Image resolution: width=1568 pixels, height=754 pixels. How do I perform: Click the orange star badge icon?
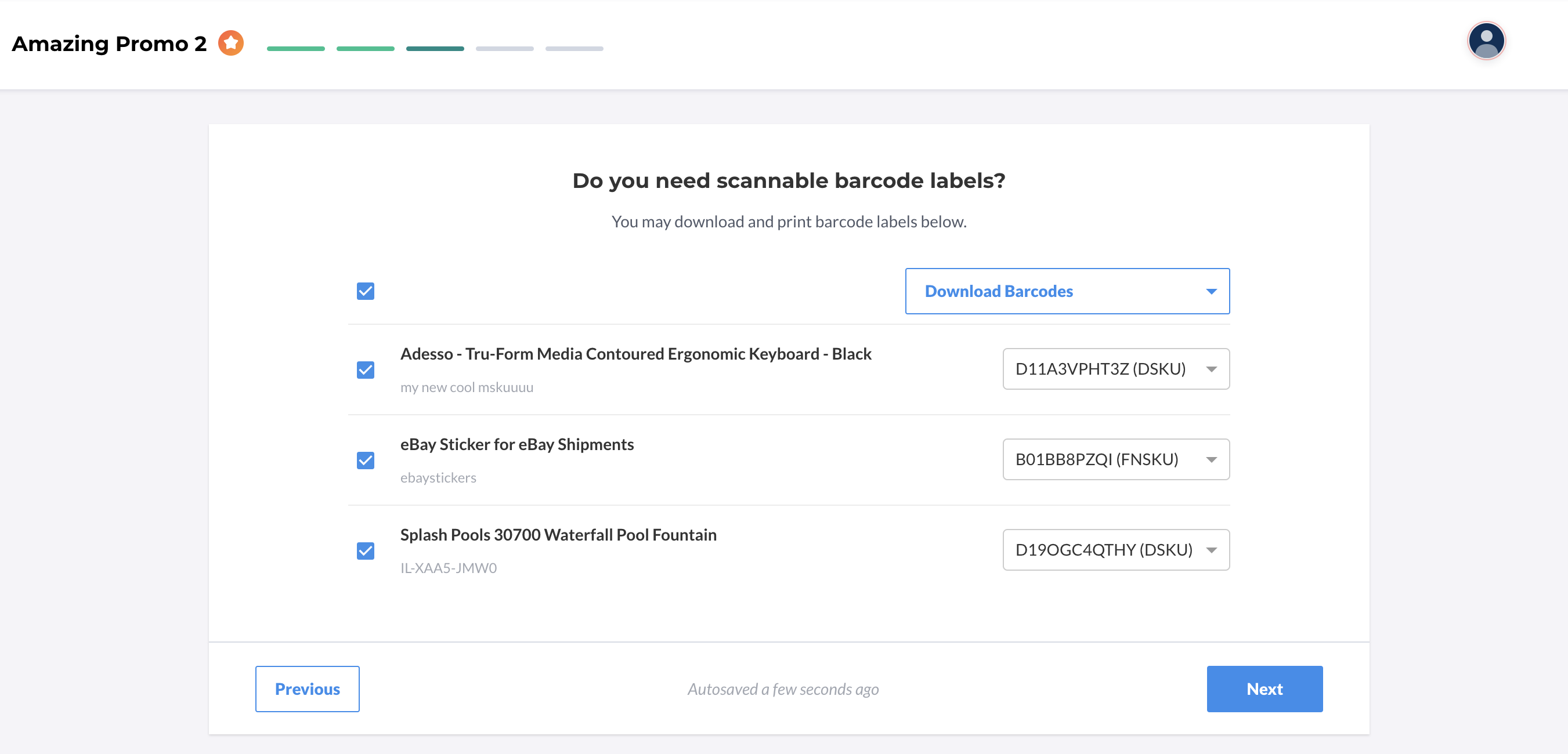click(x=231, y=43)
